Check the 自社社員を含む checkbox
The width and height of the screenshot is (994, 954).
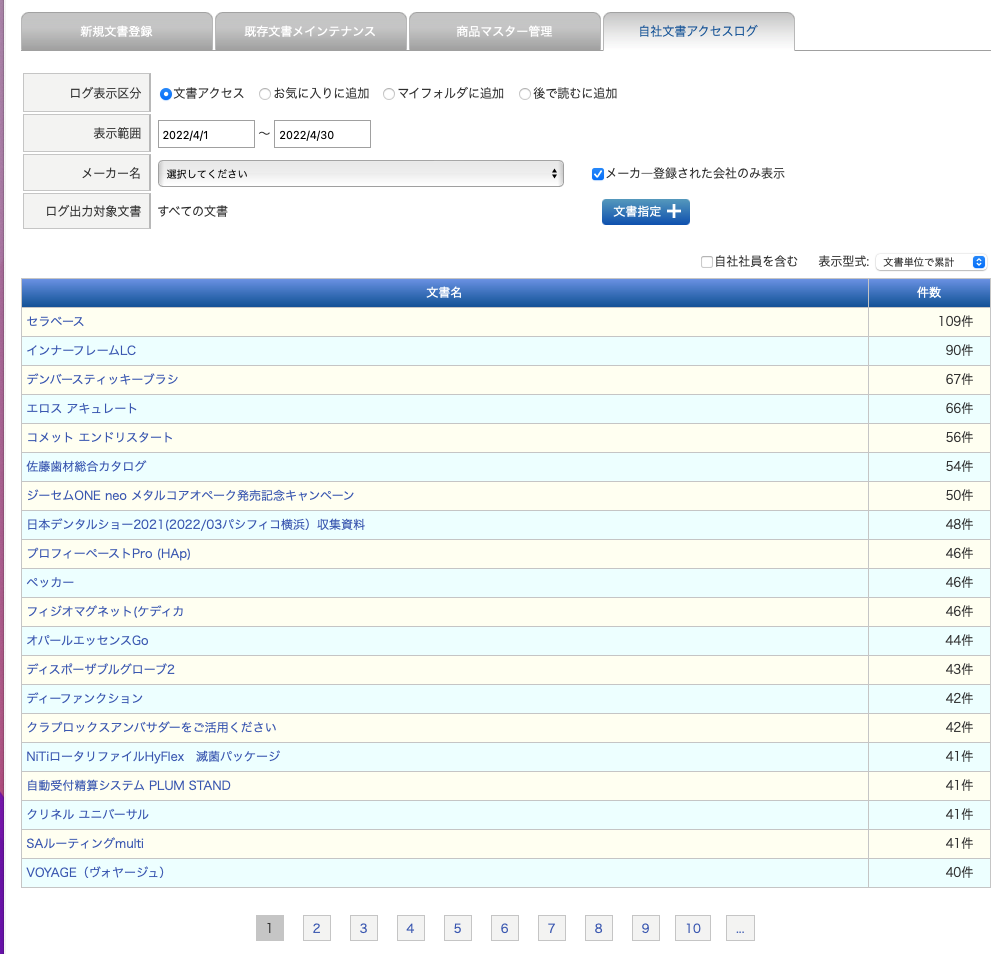[x=707, y=262]
